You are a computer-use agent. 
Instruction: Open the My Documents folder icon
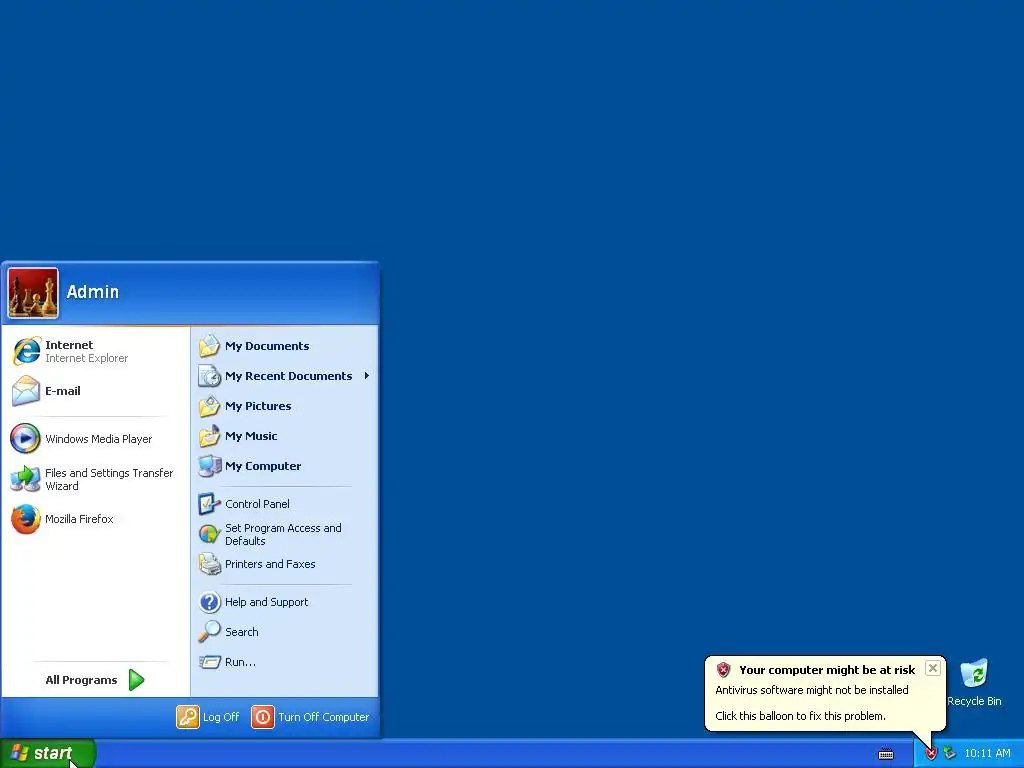click(209, 346)
